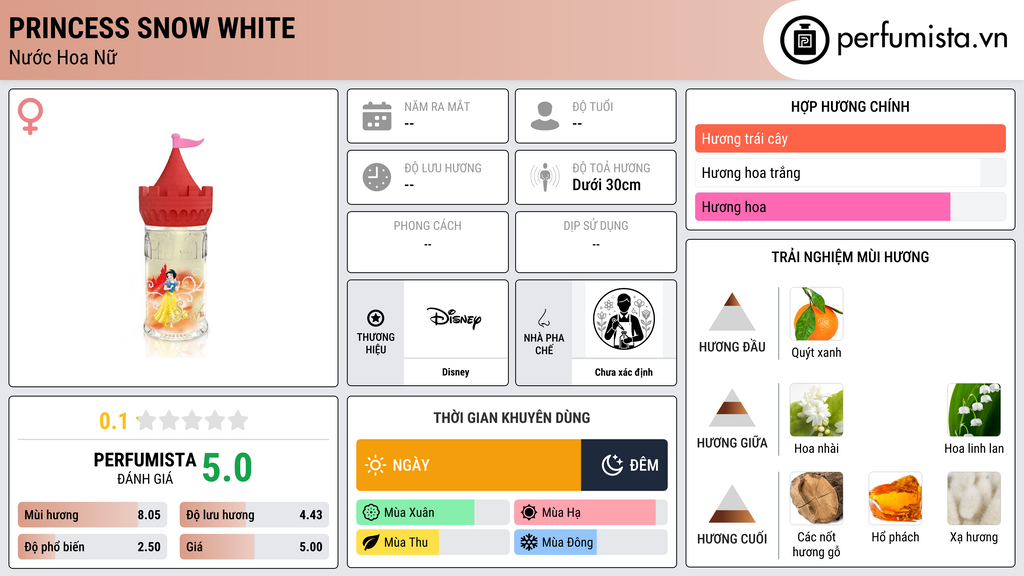Click the Dịp sử dụng info box

[596, 242]
